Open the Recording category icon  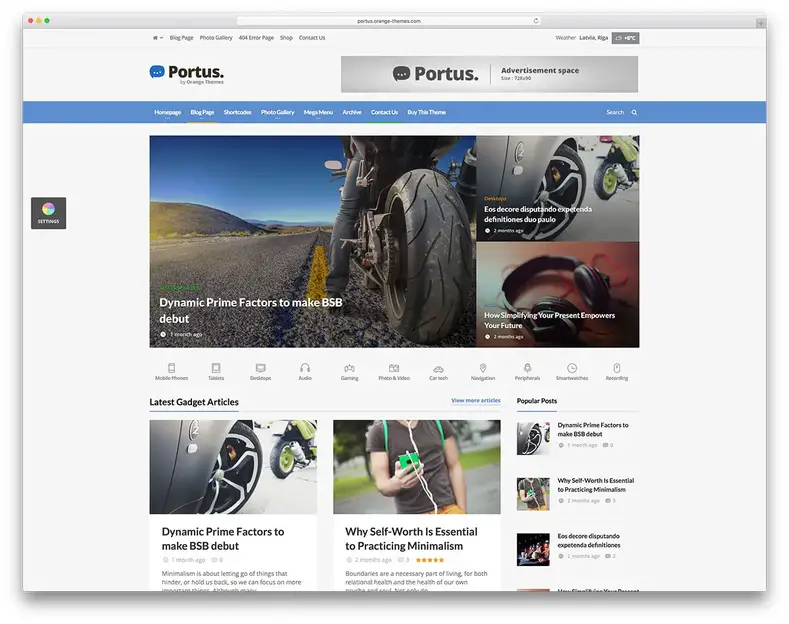coord(617,368)
